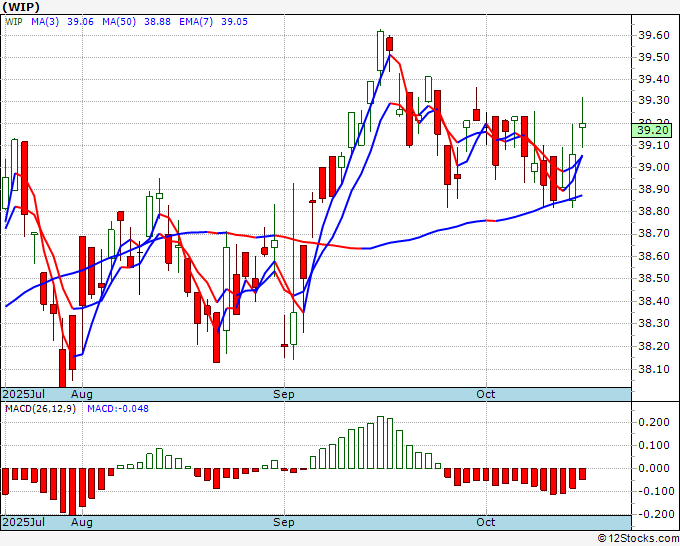Click the Aug label under price chart
Viewport: 680px width, 546px height.
[x=82, y=395]
